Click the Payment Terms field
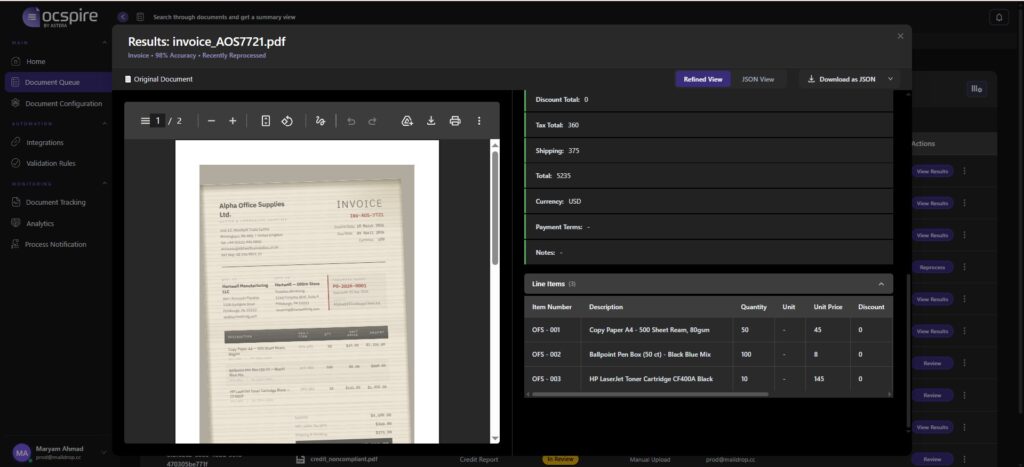 coord(709,227)
